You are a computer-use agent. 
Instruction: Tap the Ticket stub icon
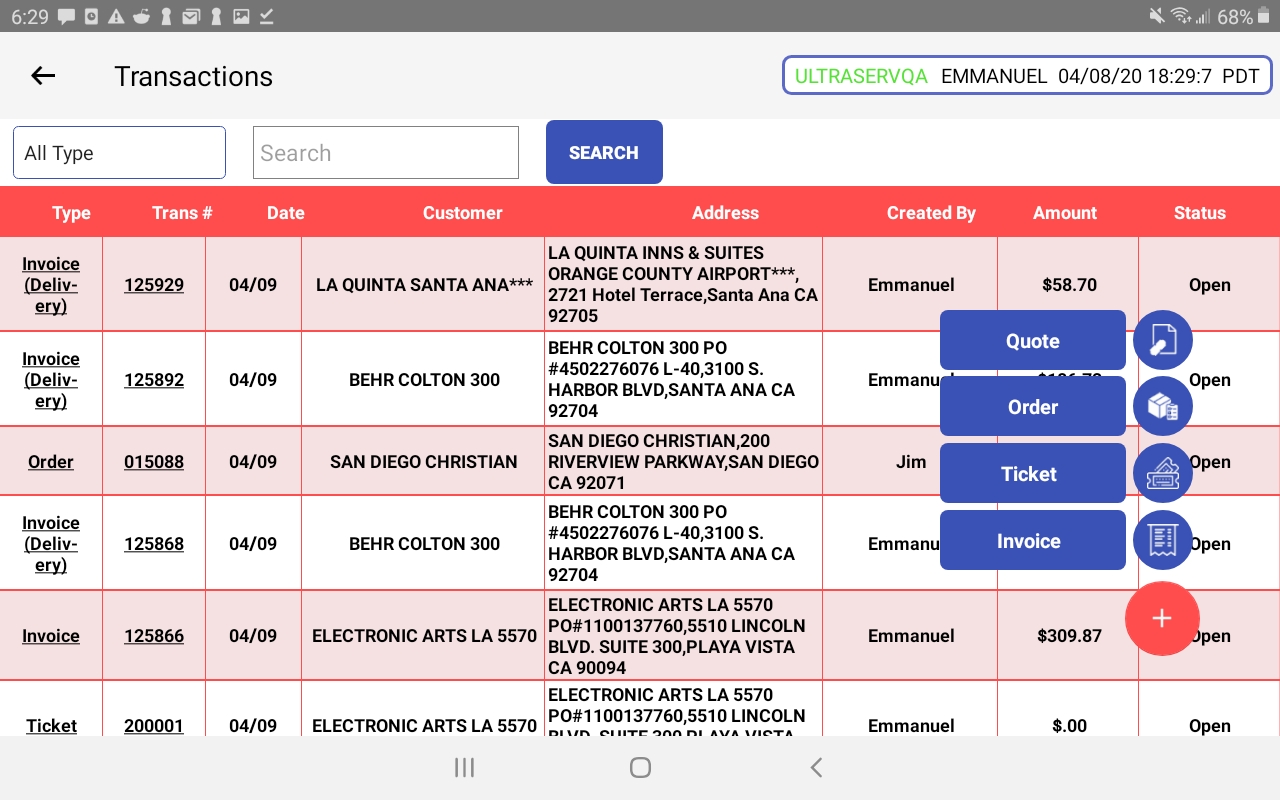(x=1162, y=473)
